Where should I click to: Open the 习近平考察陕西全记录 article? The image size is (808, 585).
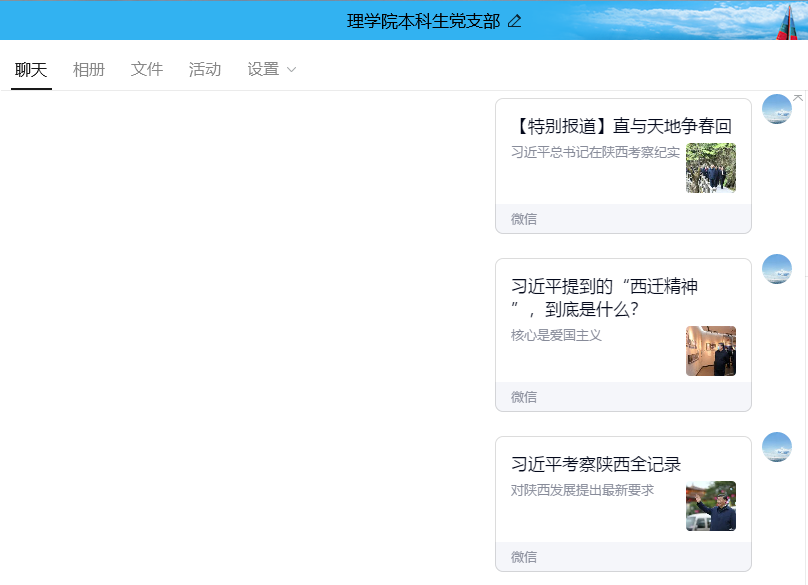click(x=596, y=464)
